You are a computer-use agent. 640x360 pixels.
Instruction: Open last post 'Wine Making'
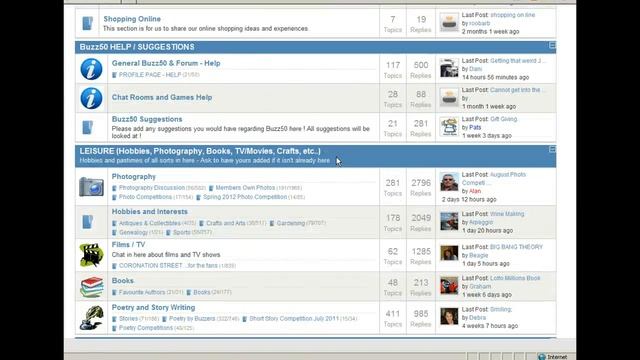[x=507, y=214]
